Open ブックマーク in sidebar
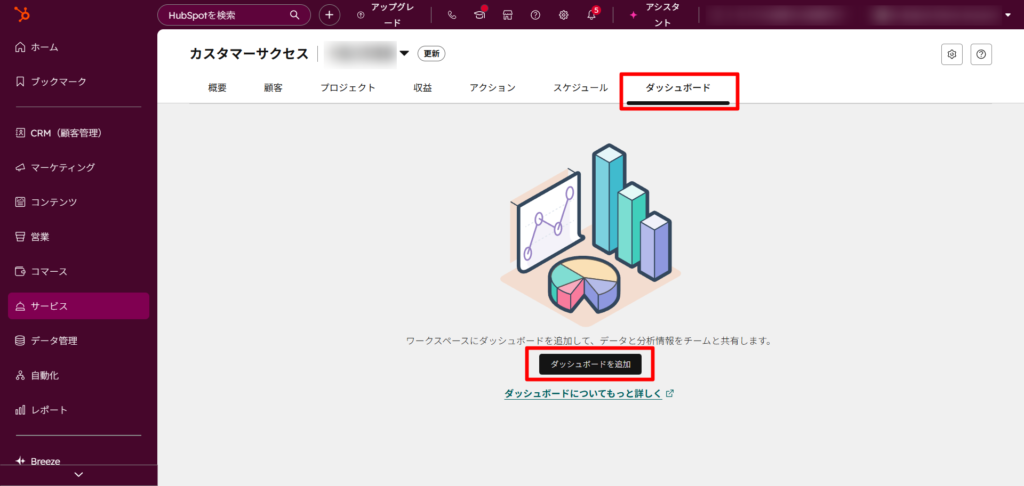The image size is (1024, 486). pos(78,82)
